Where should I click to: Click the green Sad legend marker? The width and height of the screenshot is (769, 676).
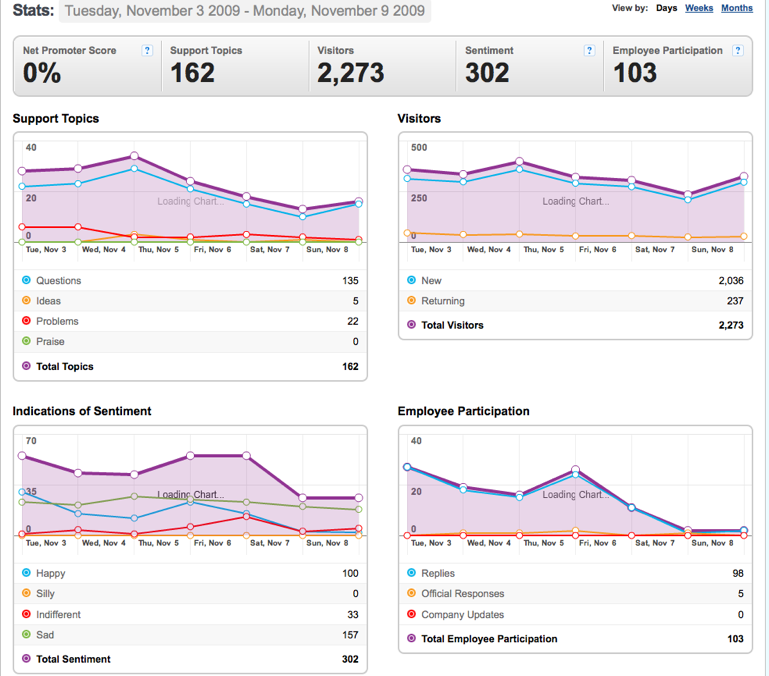tap(26, 634)
